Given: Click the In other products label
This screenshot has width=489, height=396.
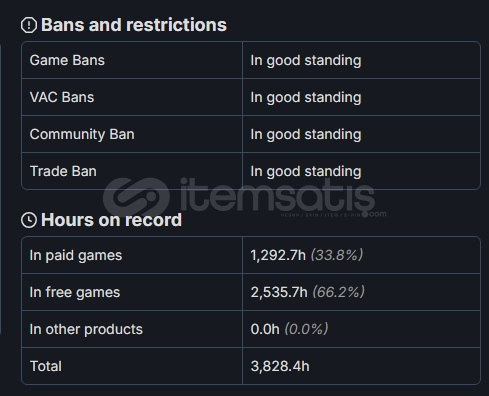Looking at the screenshot, I should tap(86, 329).
